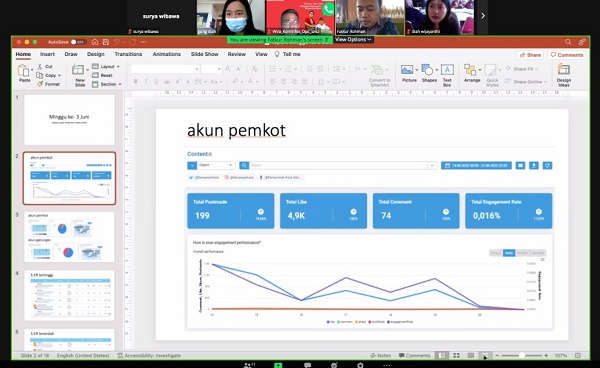600x368 pixels.
Task: Open the Animations tab
Action: point(166,54)
